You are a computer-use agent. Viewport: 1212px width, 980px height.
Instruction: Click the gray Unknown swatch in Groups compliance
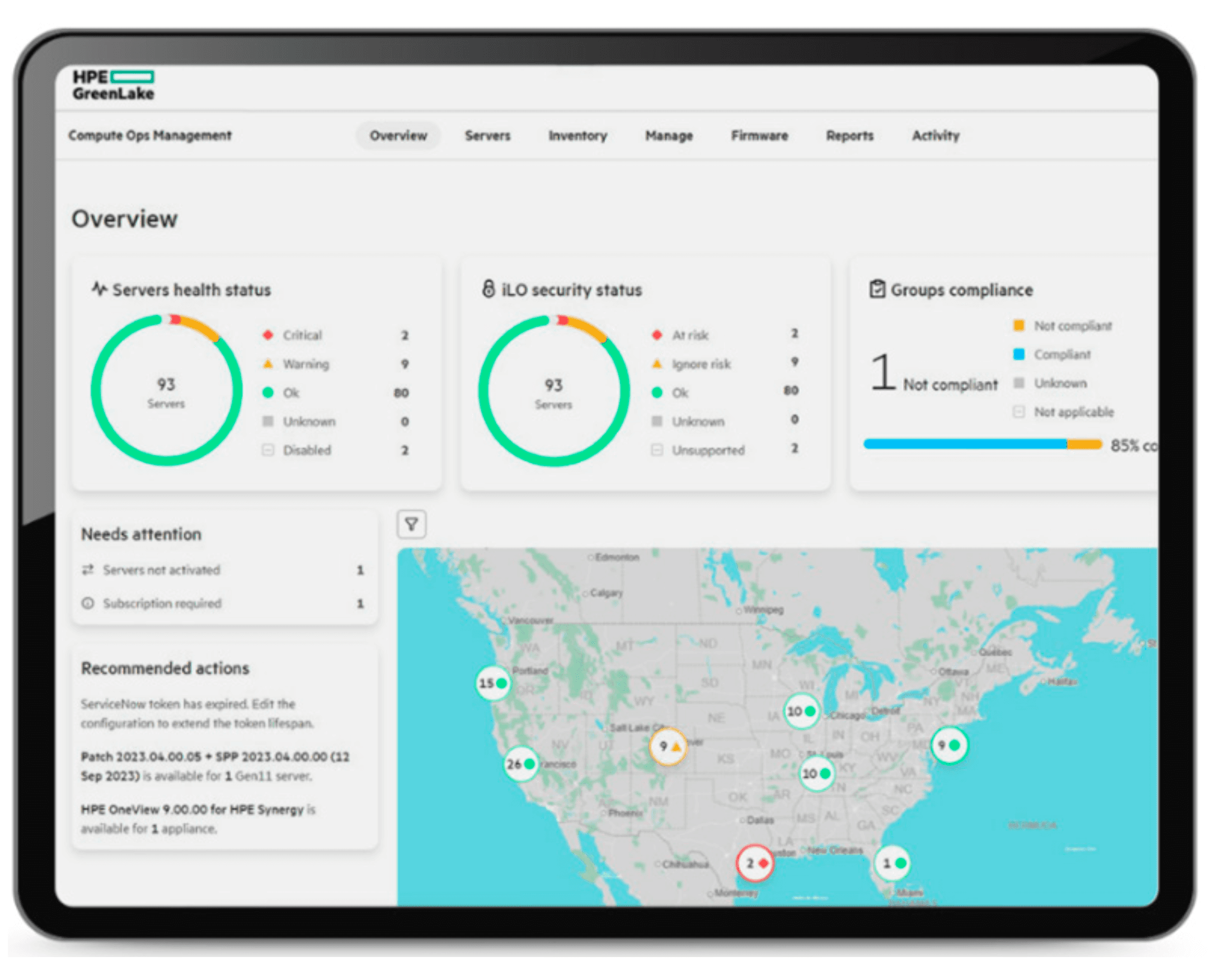tap(1019, 383)
